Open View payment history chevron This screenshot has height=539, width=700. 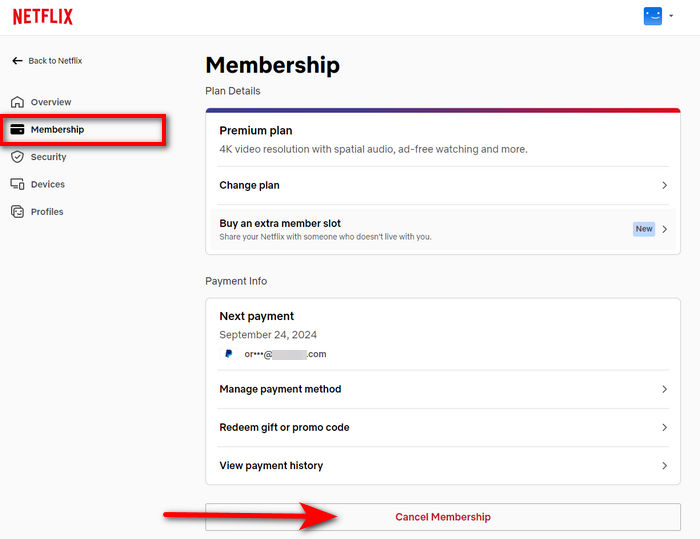click(664, 465)
